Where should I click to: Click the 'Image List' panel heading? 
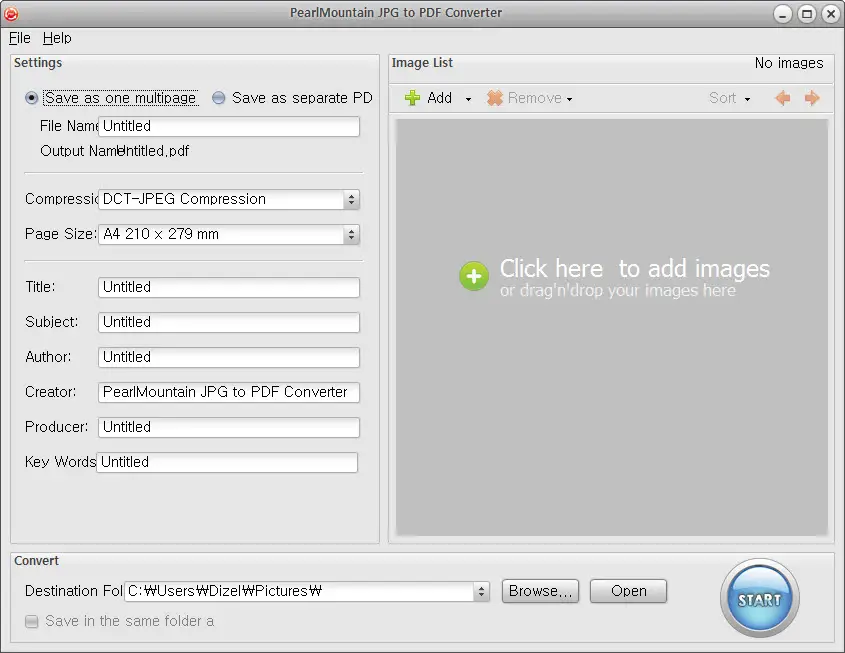point(422,63)
